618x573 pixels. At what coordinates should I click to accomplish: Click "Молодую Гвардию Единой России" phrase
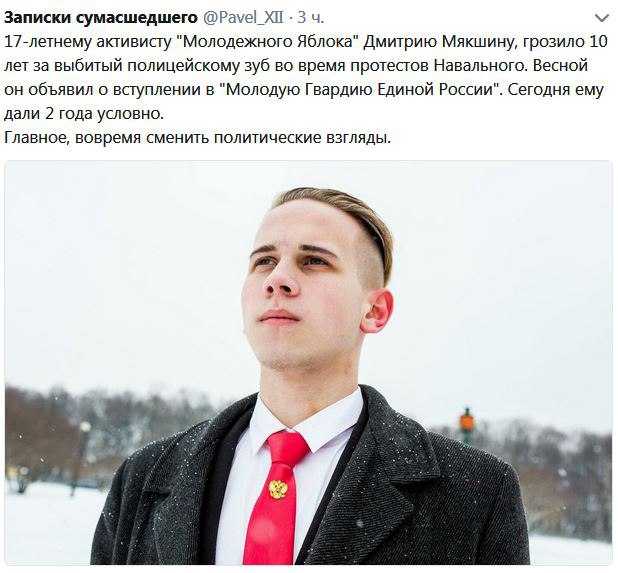359,90
